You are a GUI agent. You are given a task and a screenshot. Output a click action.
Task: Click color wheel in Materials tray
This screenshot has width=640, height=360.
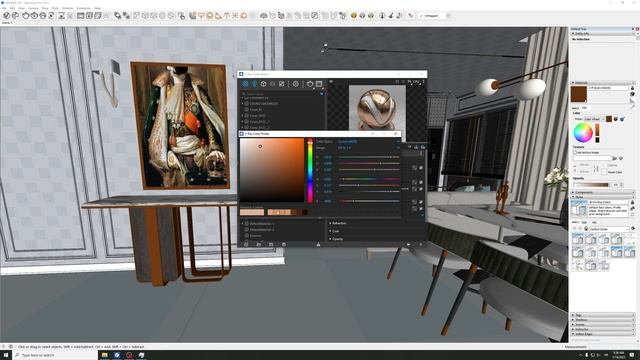point(583,132)
